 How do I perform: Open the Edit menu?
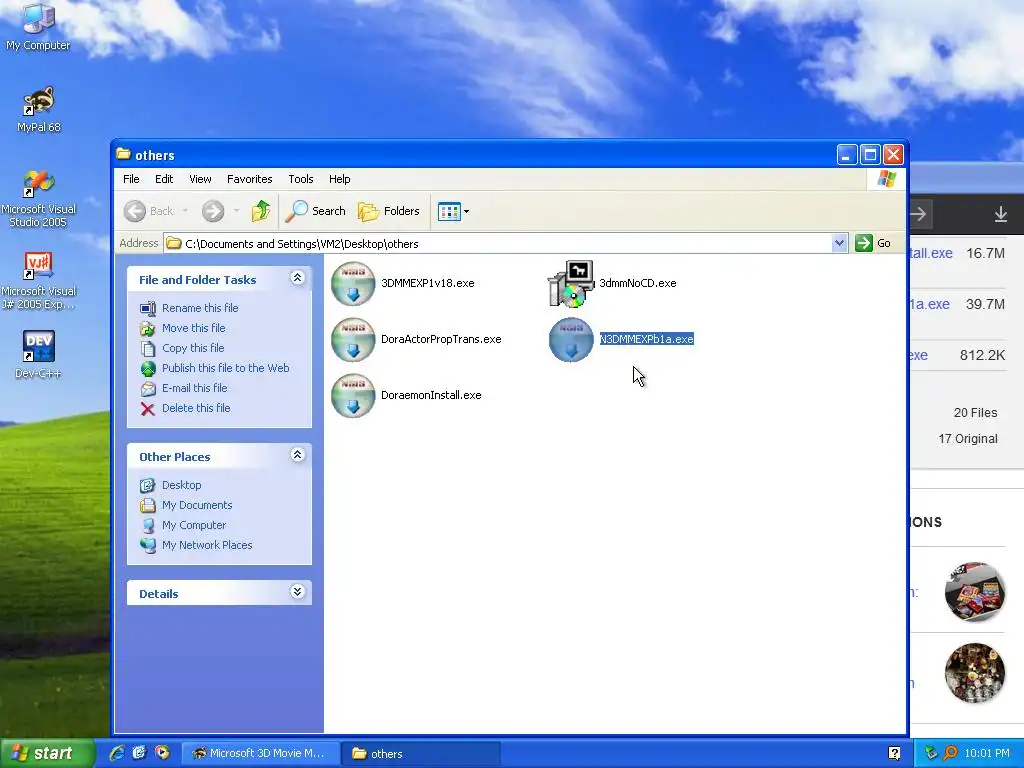click(x=164, y=179)
